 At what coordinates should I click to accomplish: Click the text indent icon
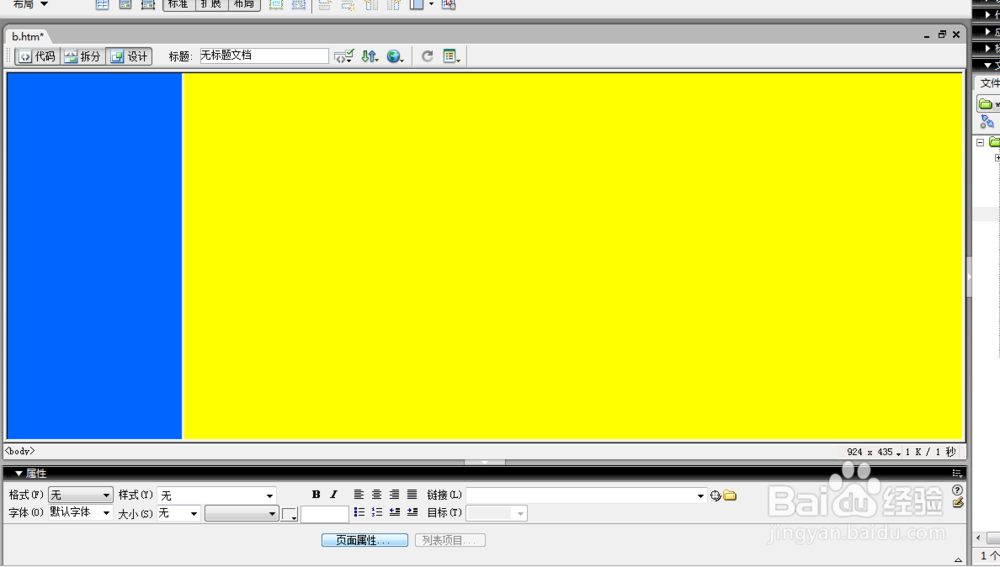click(413, 512)
